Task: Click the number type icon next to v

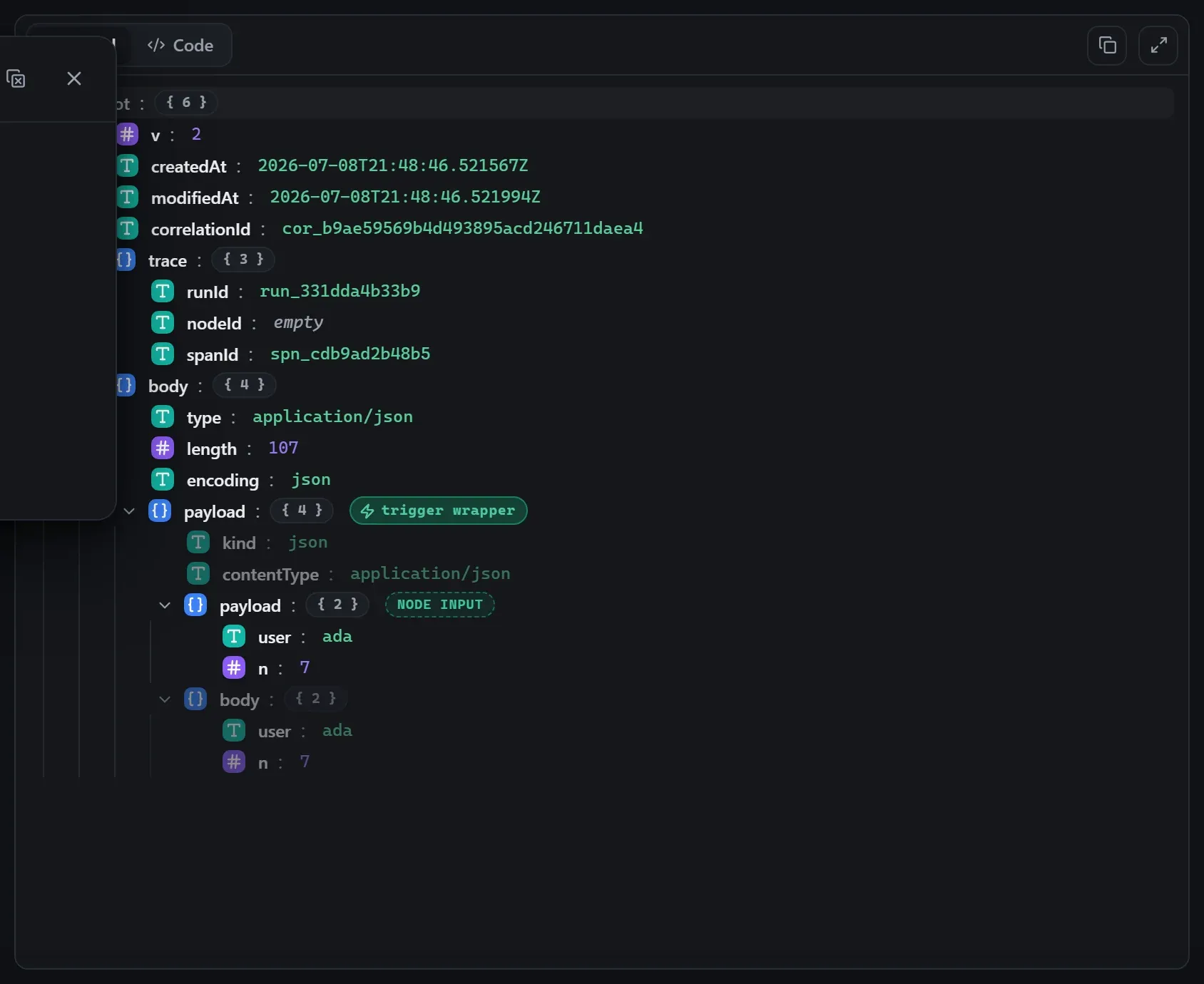Action: (128, 134)
